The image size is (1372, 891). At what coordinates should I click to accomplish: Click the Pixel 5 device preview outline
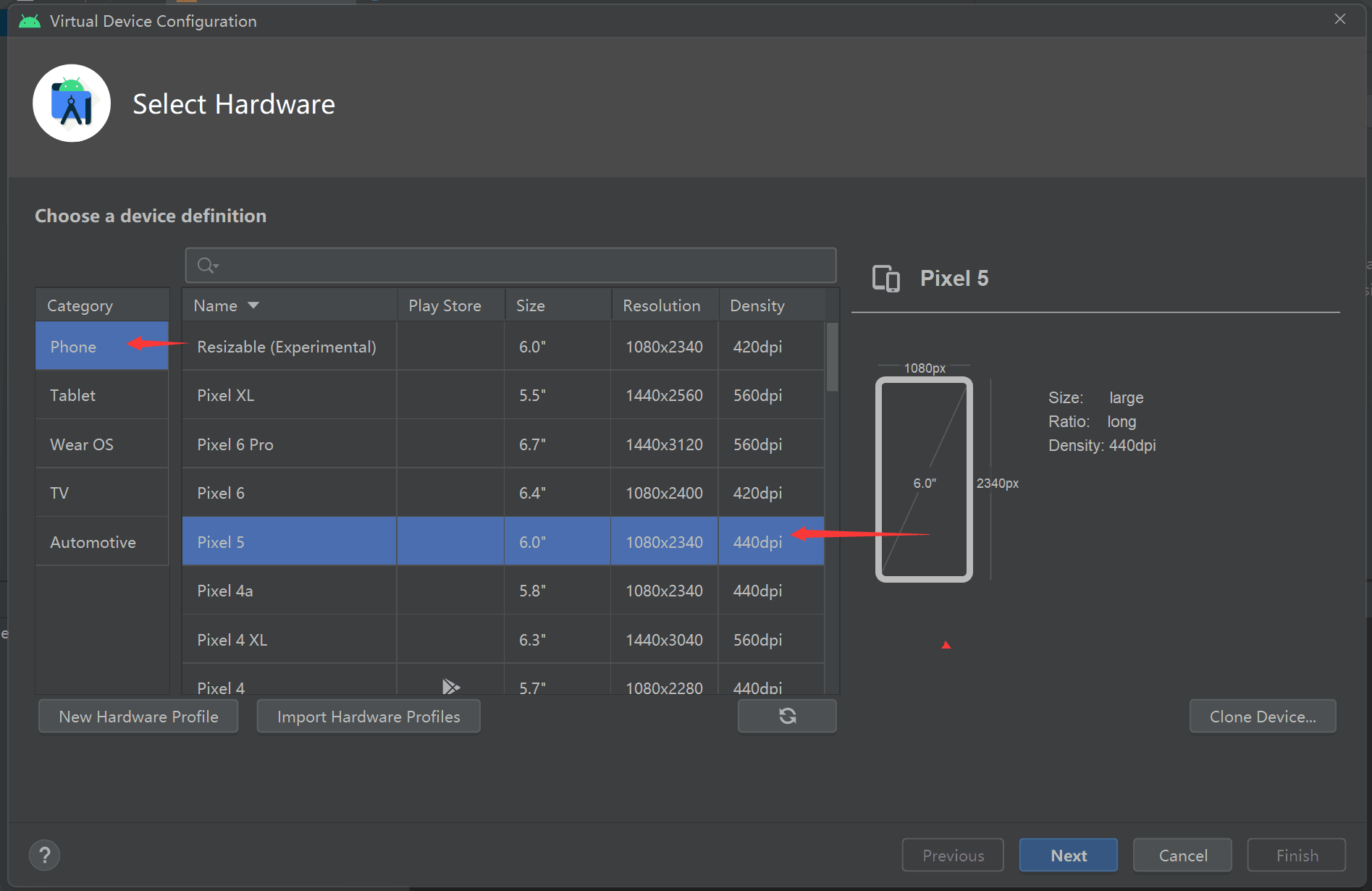pyautogui.click(x=924, y=479)
